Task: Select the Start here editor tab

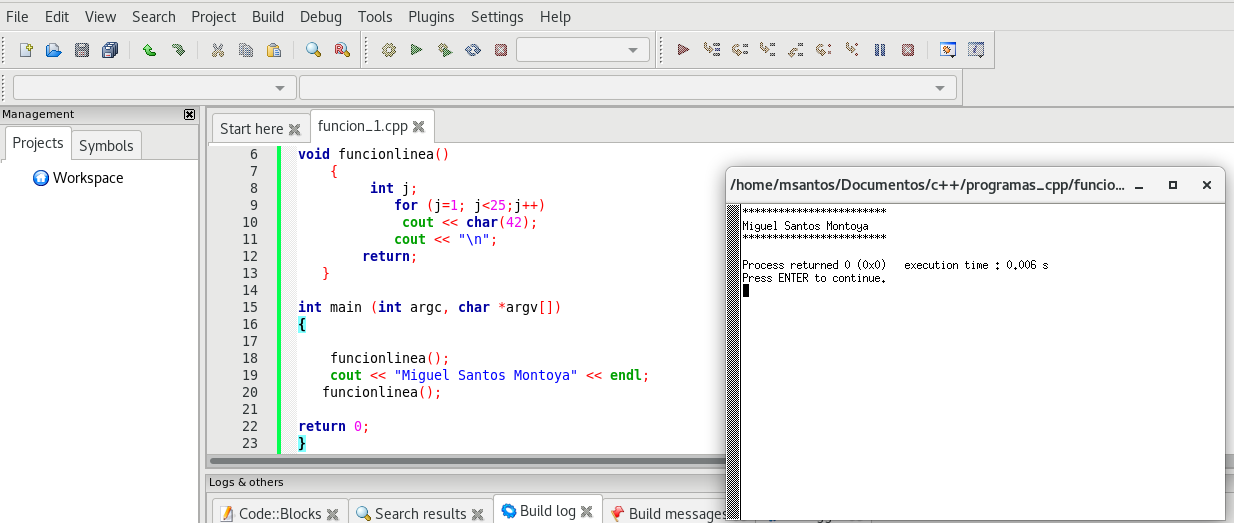Action: [x=251, y=128]
